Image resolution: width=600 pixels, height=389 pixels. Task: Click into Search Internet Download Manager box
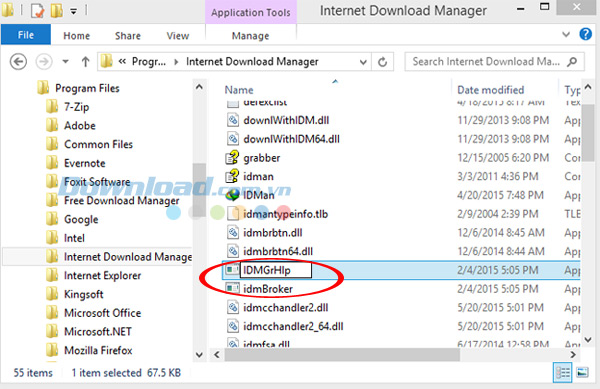click(494, 62)
